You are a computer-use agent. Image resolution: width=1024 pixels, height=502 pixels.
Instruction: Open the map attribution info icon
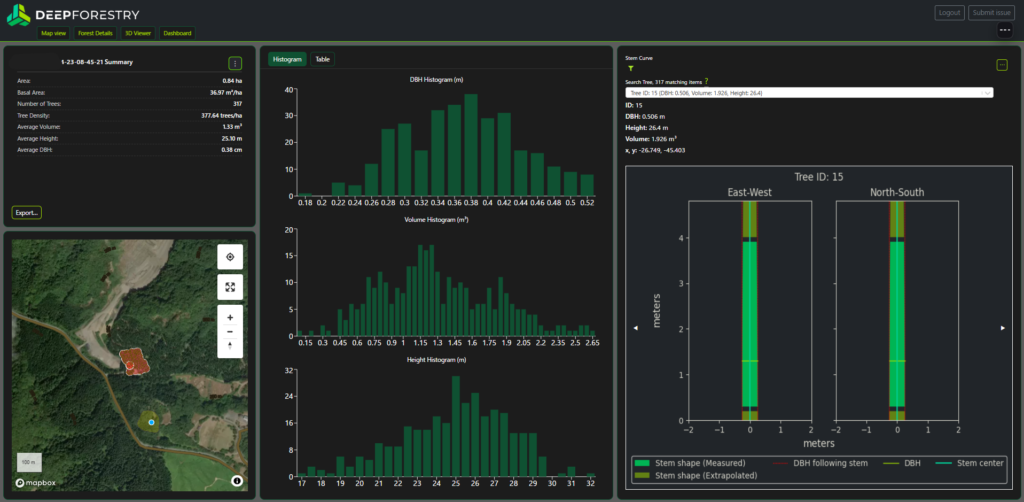coord(236,481)
